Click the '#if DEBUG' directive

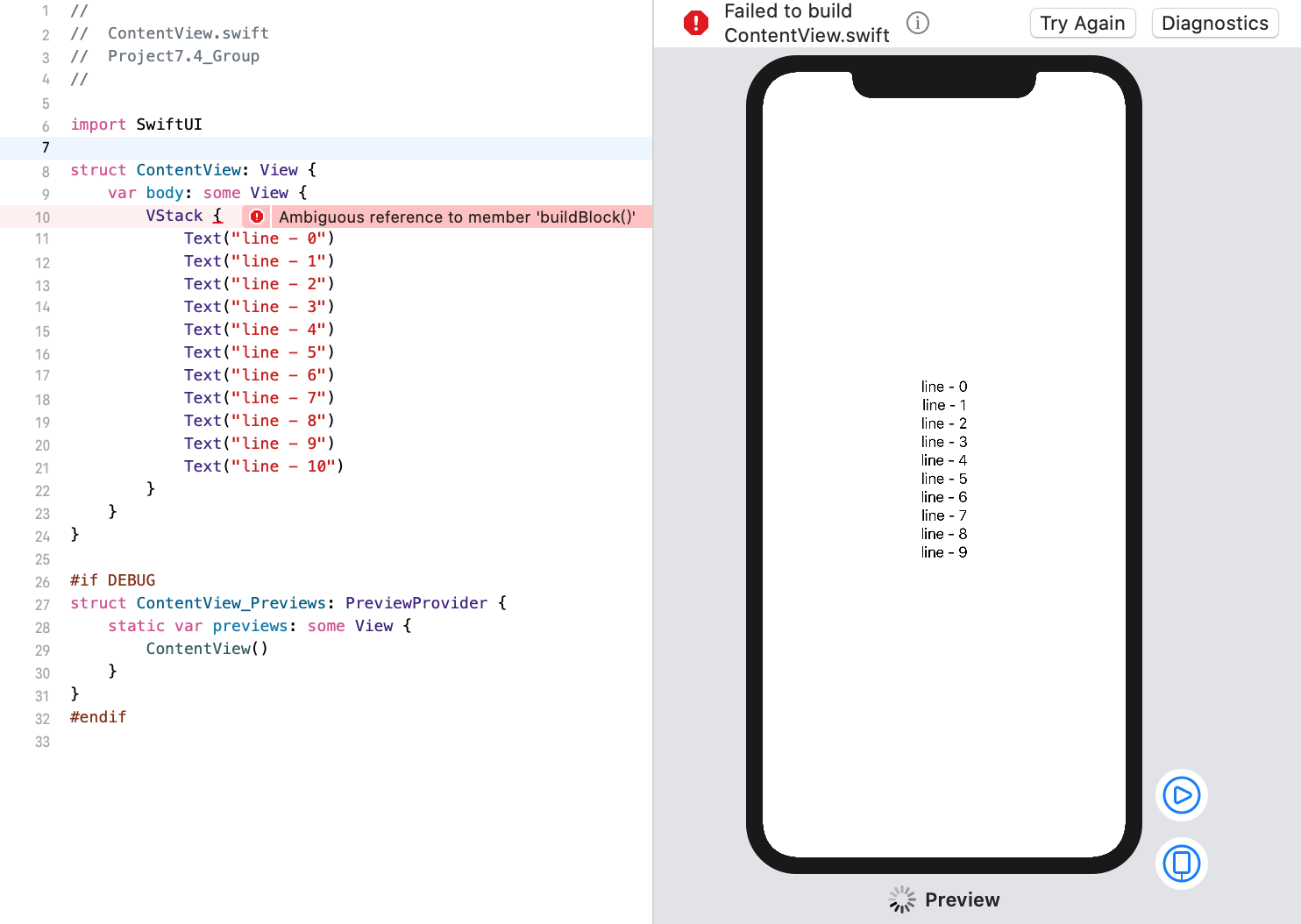coord(112,580)
